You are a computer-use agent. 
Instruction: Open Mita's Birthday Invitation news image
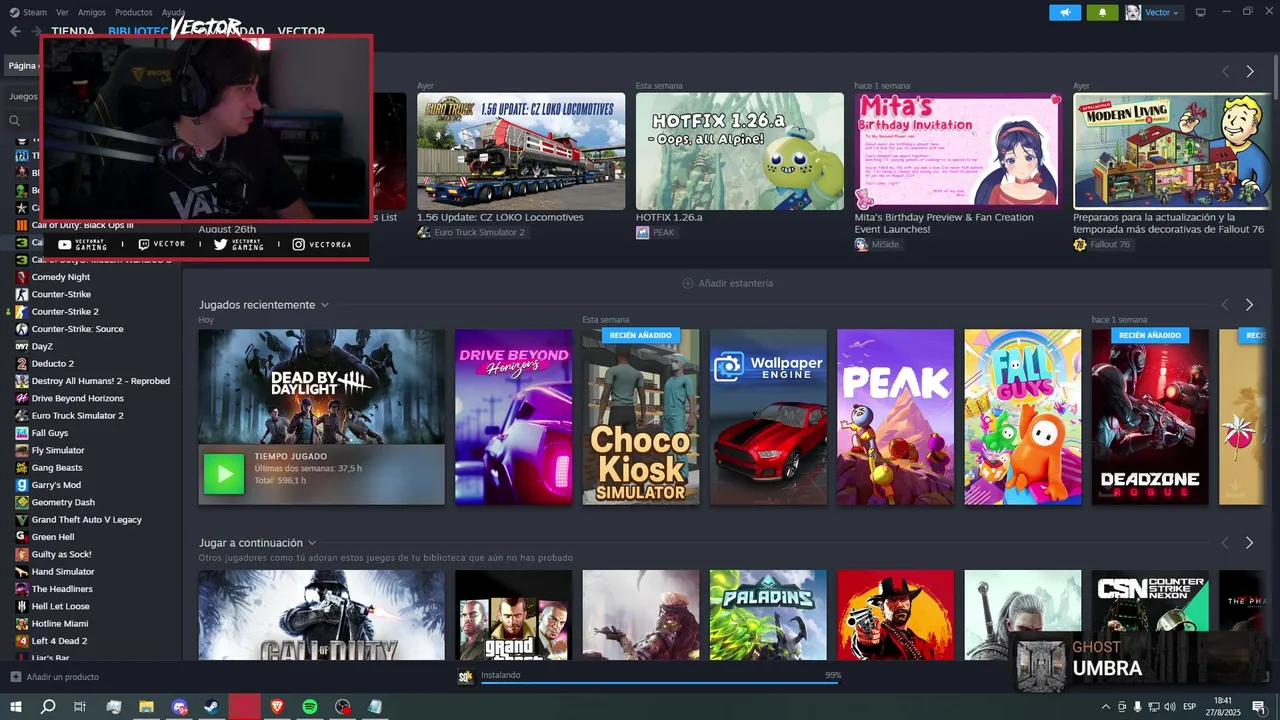958,151
